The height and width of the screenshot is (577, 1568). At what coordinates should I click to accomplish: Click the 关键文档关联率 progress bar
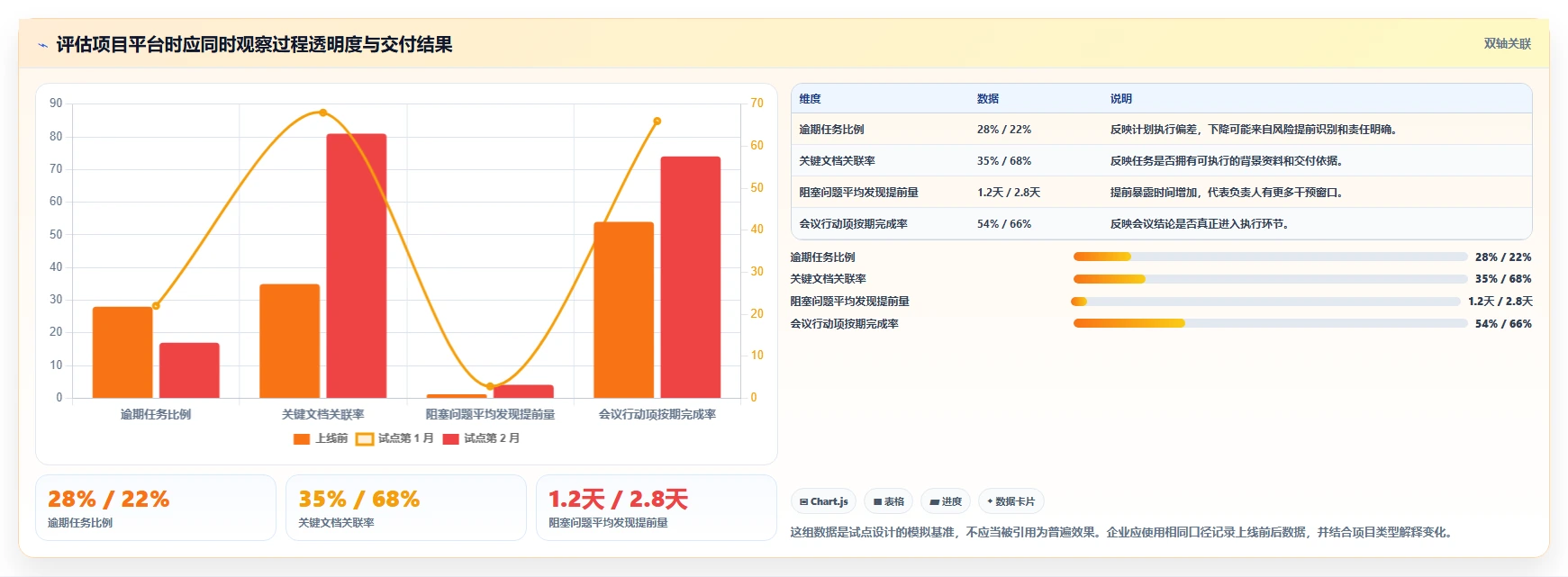click(x=1270, y=279)
